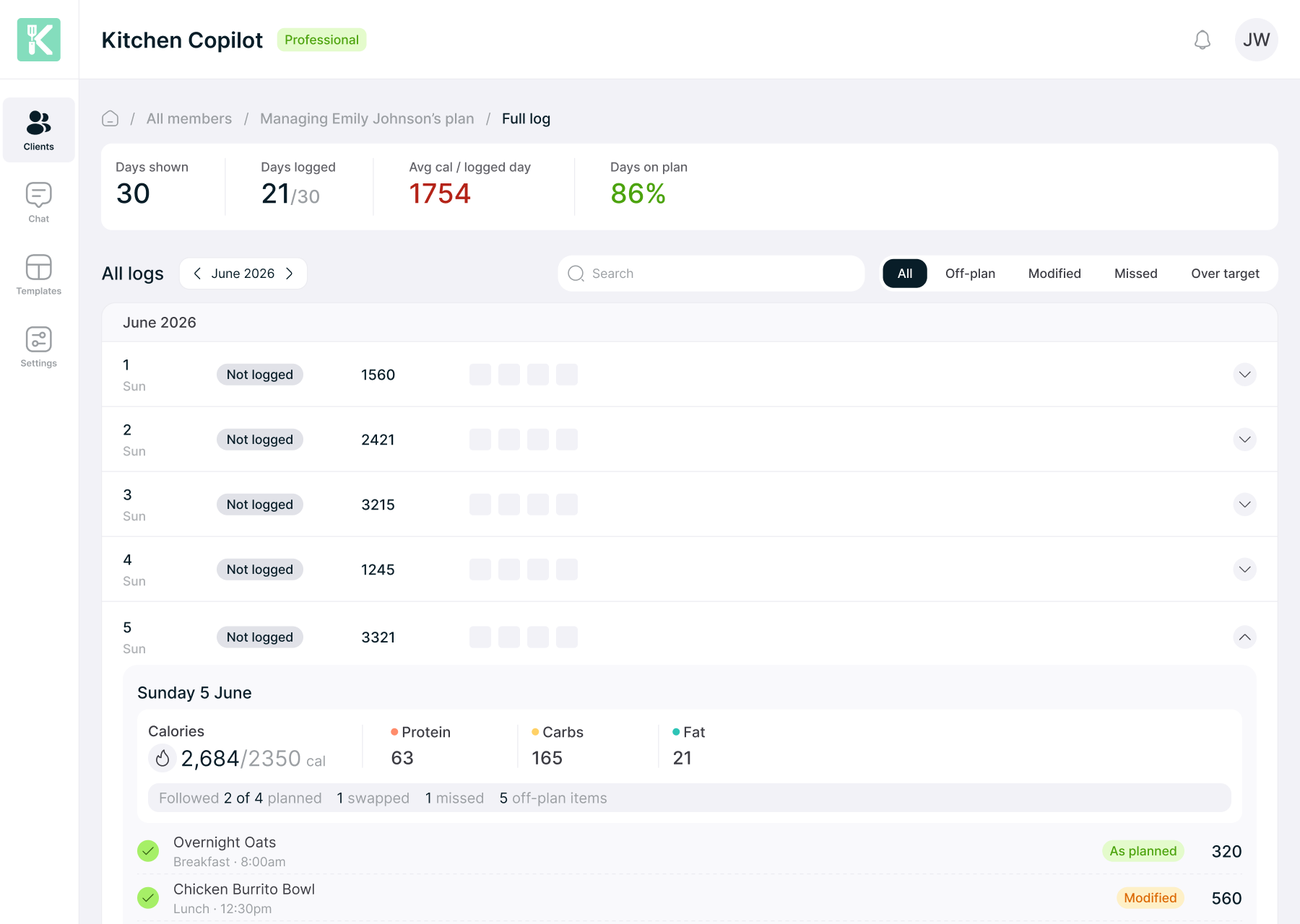
Task: Click the calories flame icon
Action: 162,758
